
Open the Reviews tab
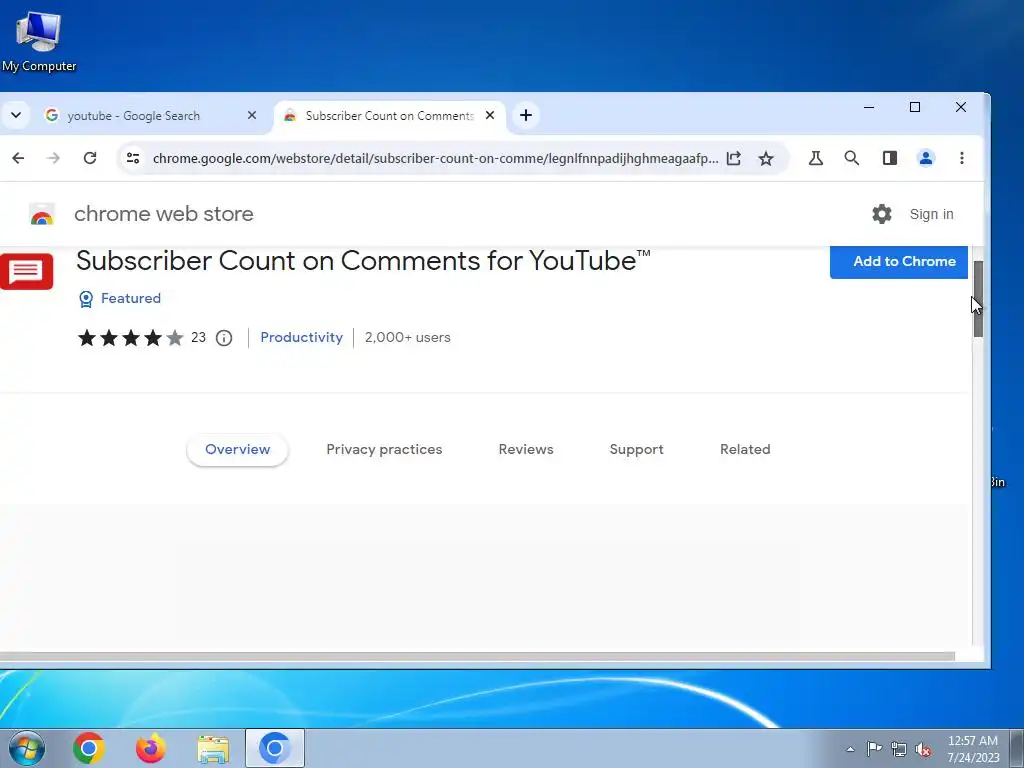526,449
